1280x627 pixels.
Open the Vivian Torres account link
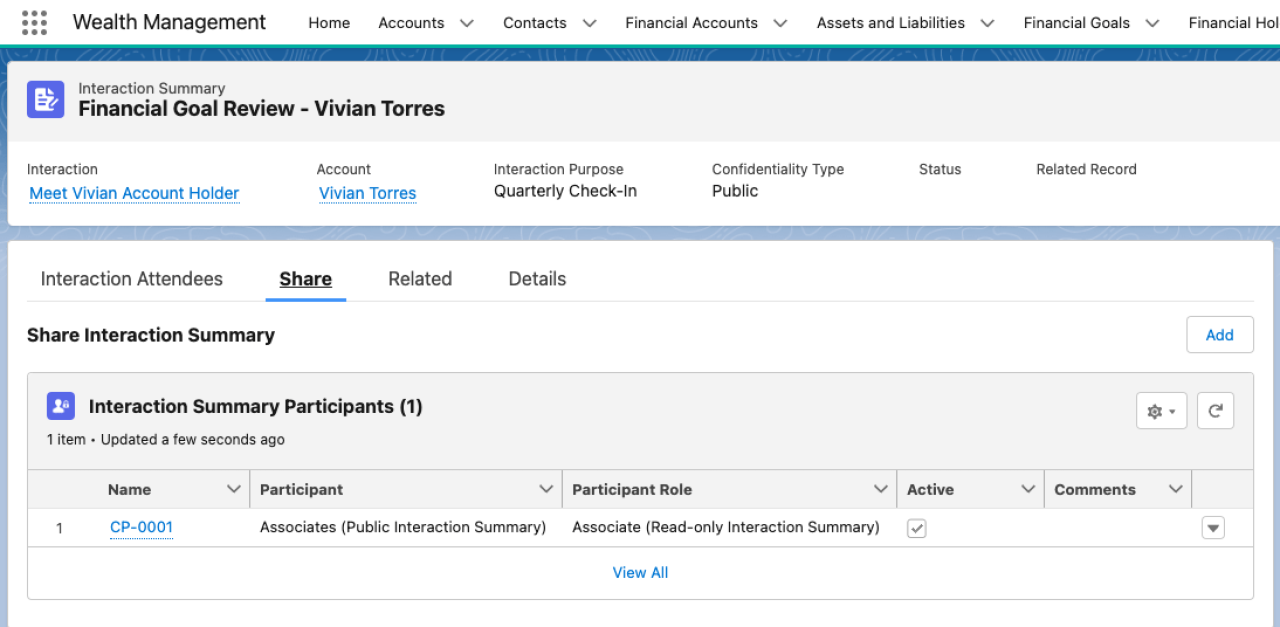368,193
